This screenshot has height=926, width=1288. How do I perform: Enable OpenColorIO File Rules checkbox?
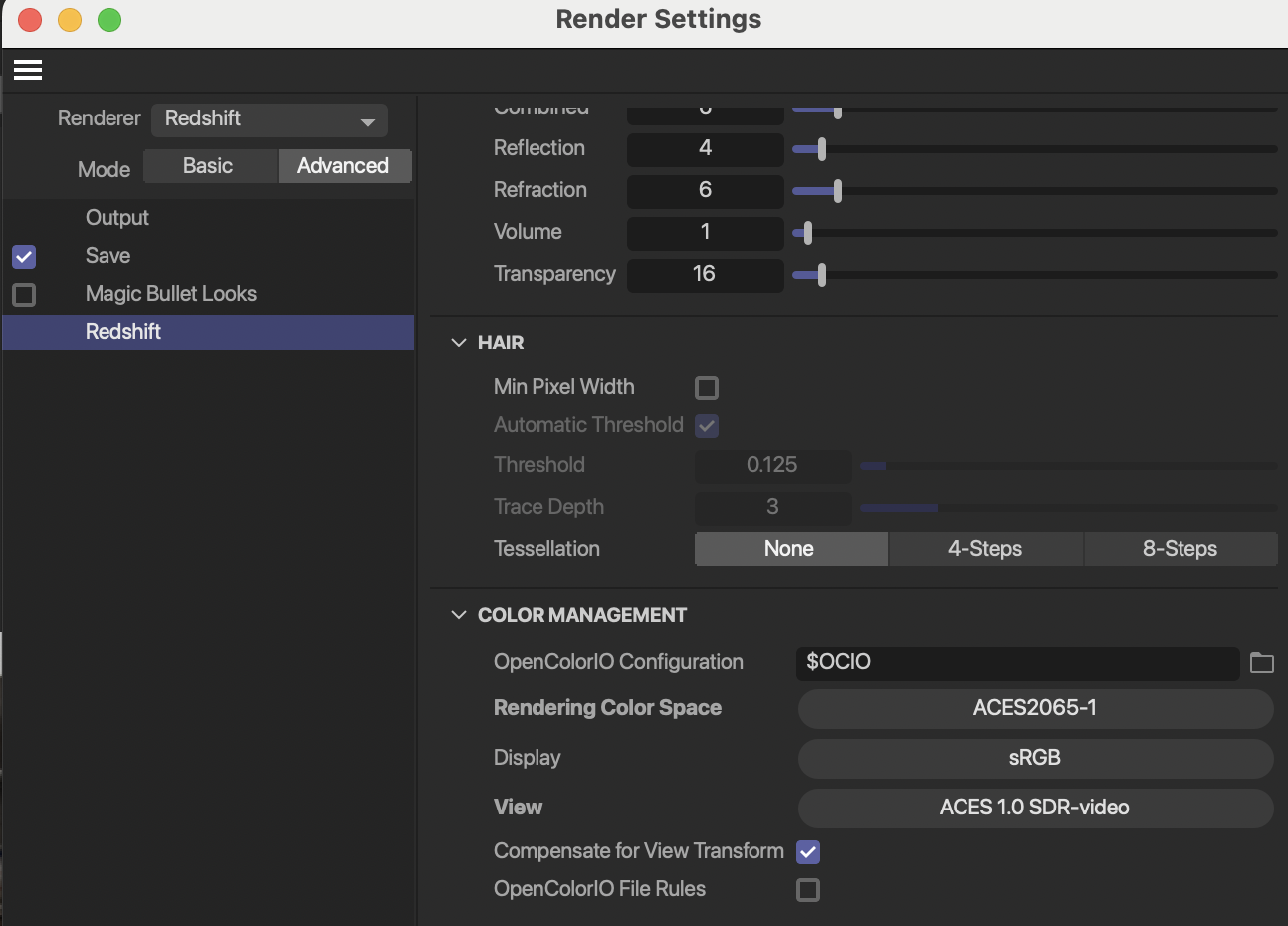pyautogui.click(x=808, y=890)
